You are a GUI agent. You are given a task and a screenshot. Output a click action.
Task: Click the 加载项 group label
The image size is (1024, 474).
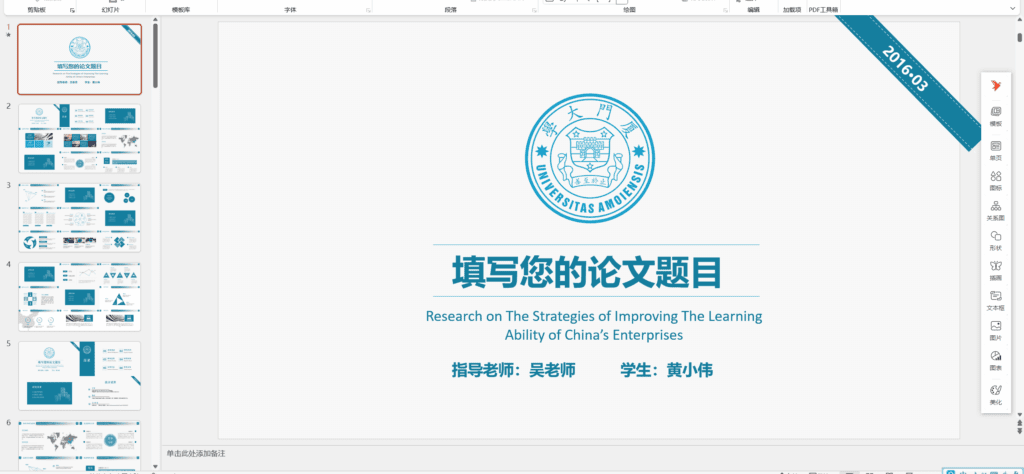tap(791, 10)
